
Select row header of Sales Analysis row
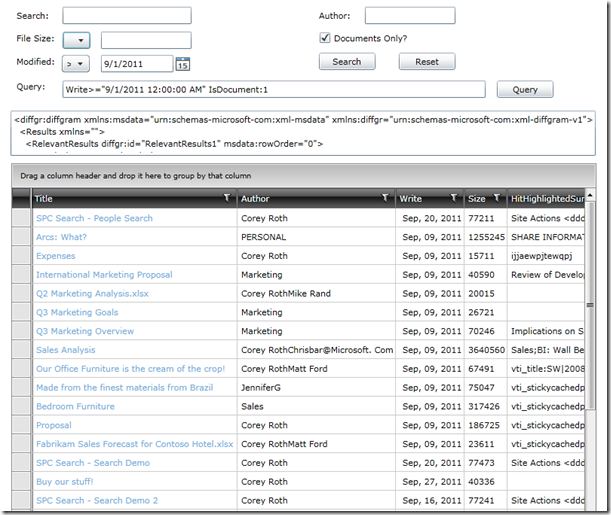pos(21,350)
